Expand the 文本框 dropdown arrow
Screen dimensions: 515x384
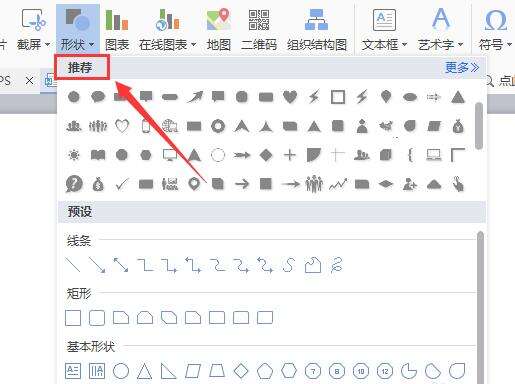pyautogui.click(x=404, y=44)
